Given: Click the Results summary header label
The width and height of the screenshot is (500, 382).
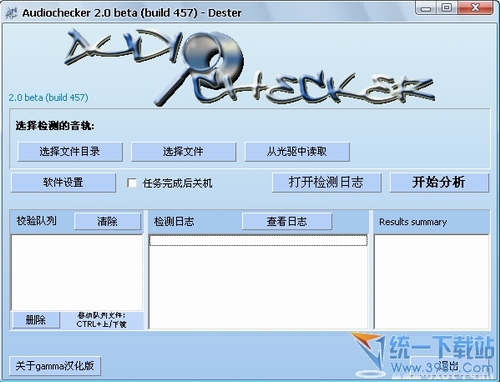Looking at the screenshot, I should (413, 222).
